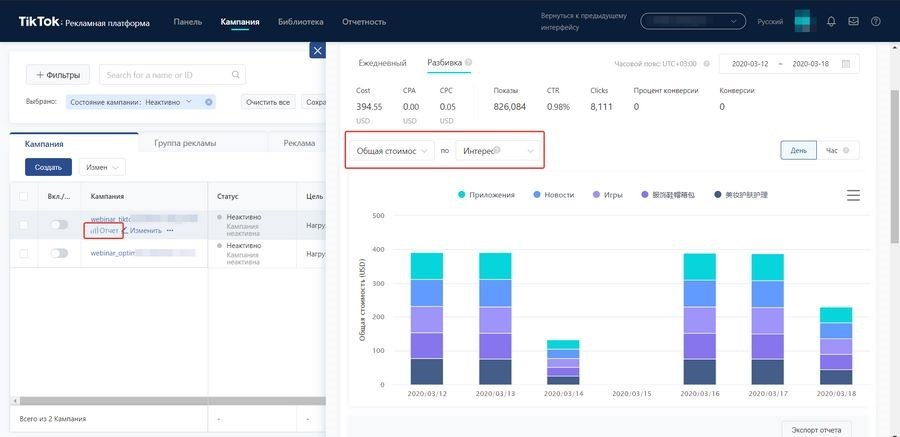900x437 pixels.
Task: Open the notifications bell icon
Action: pos(831,21)
